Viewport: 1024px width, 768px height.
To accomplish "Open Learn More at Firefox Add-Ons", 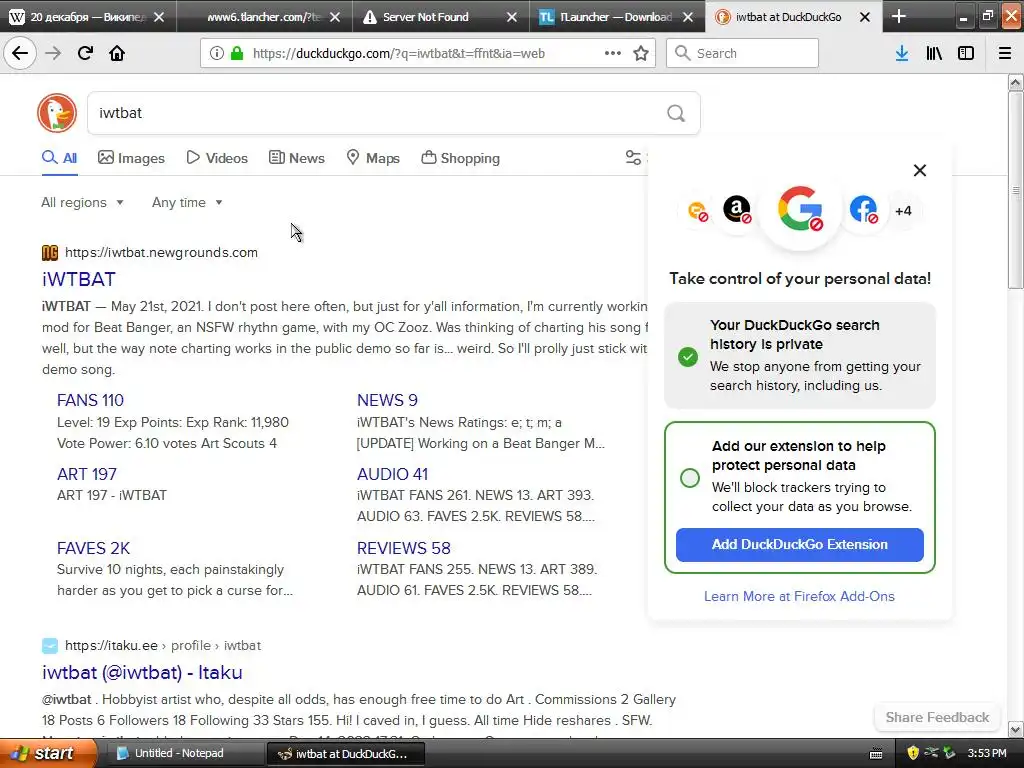I will [799, 596].
